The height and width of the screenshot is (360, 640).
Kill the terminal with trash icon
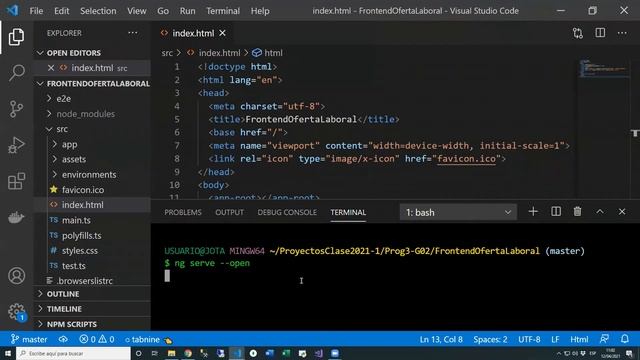coord(577,211)
